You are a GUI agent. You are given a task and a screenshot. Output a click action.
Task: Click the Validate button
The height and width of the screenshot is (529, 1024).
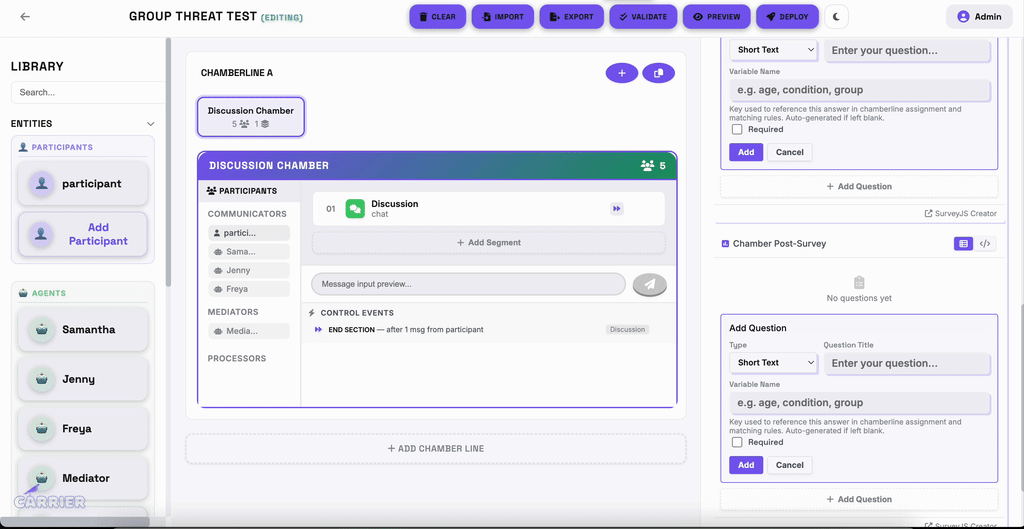click(643, 17)
